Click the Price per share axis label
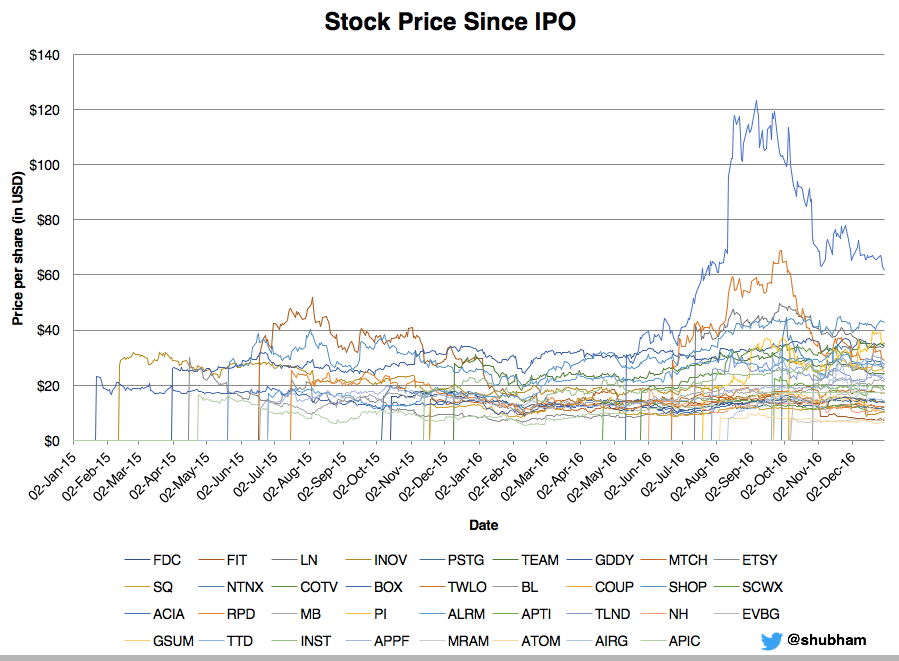 17,248
